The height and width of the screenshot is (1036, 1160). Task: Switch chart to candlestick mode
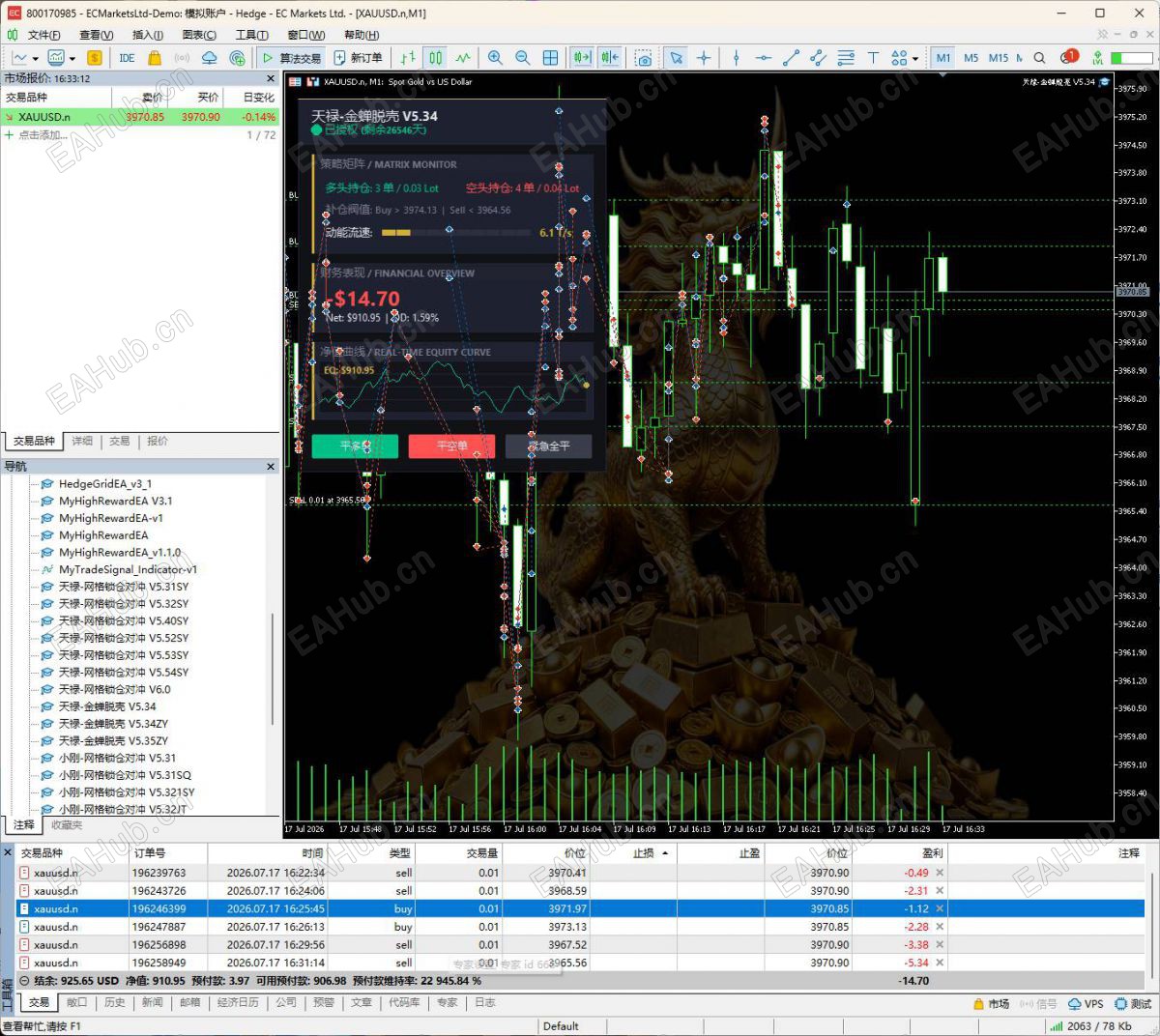pos(436,58)
